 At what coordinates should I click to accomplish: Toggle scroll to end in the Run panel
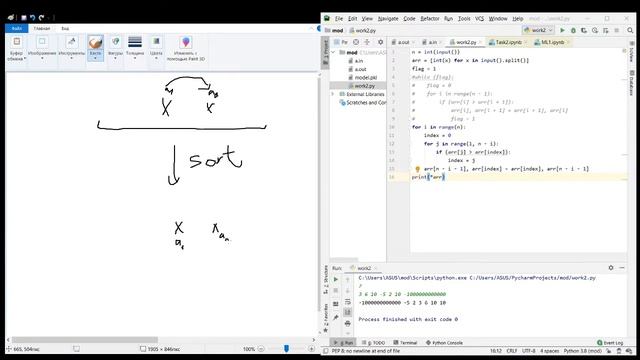coord(347,312)
